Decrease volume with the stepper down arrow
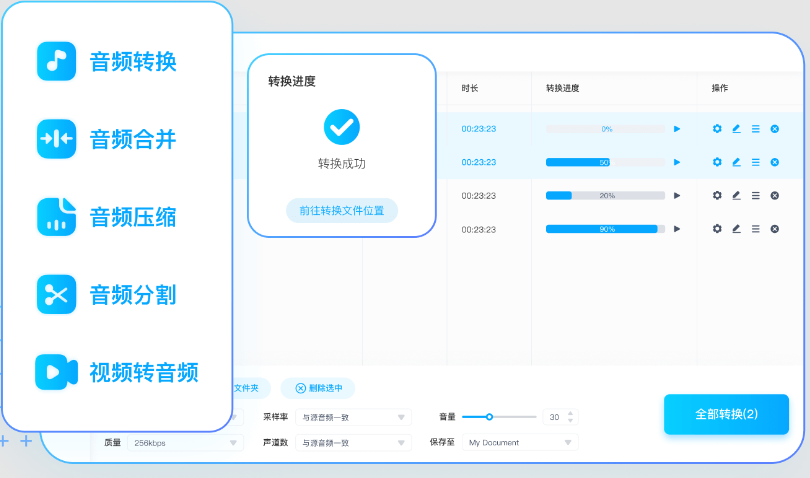This screenshot has width=810, height=478. coord(570,420)
